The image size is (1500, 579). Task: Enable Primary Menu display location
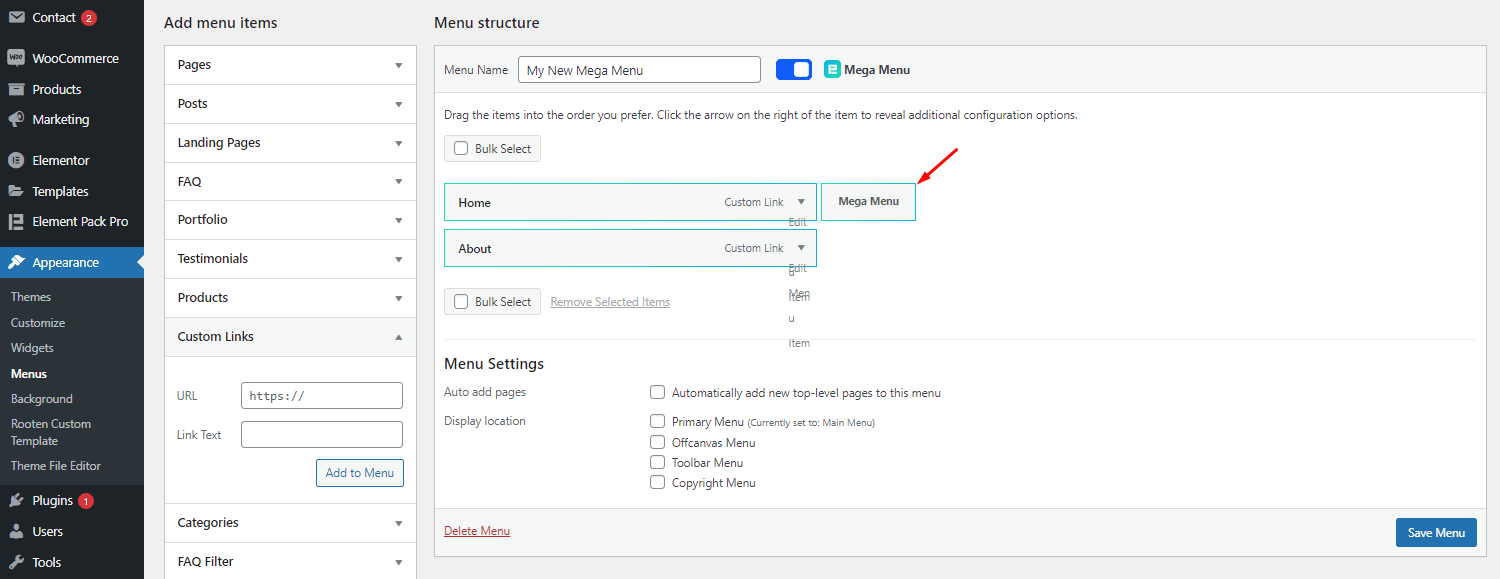(657, 422)
